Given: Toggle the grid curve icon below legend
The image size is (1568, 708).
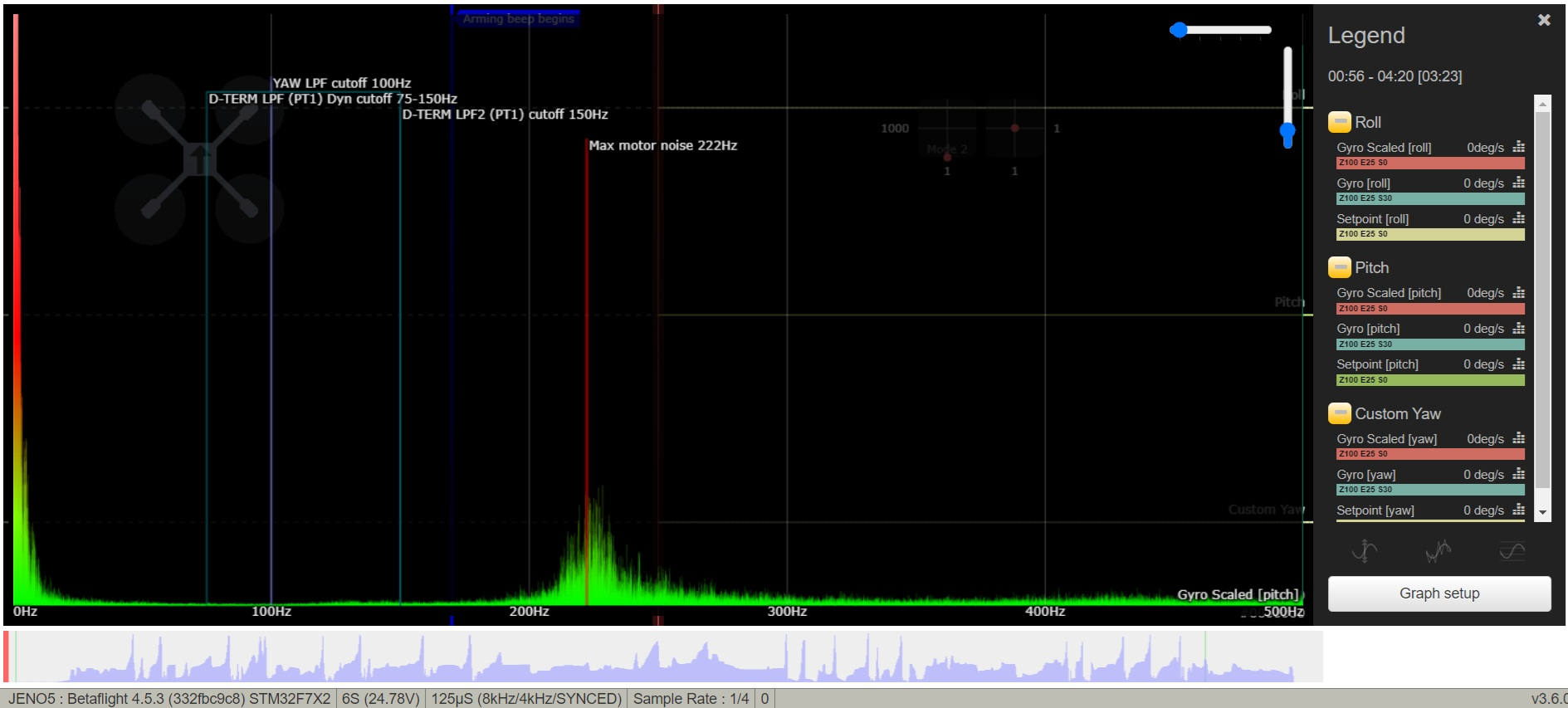Looking at the screenshot, I should point(1512,550).
